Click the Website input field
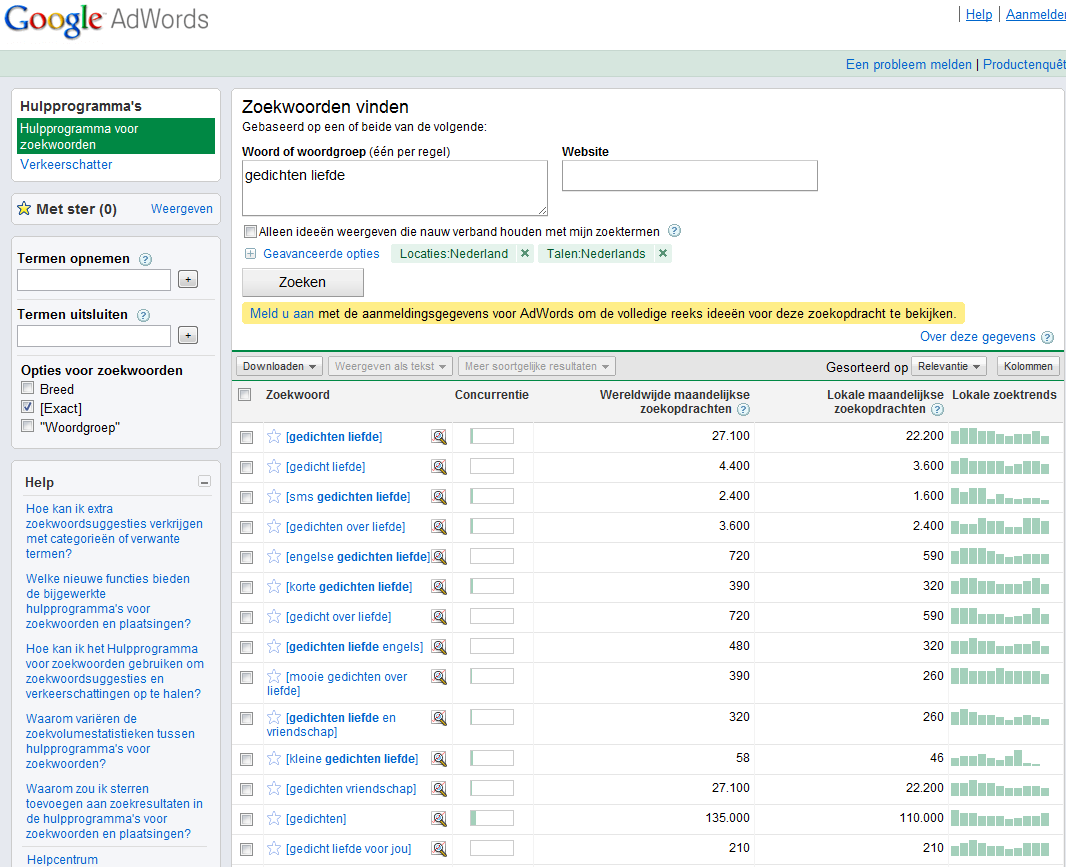 (x=689, y=175)
